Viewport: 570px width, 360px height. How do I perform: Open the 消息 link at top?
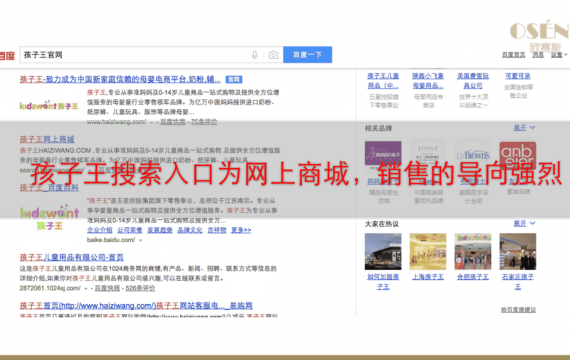[x=538, y=55]
